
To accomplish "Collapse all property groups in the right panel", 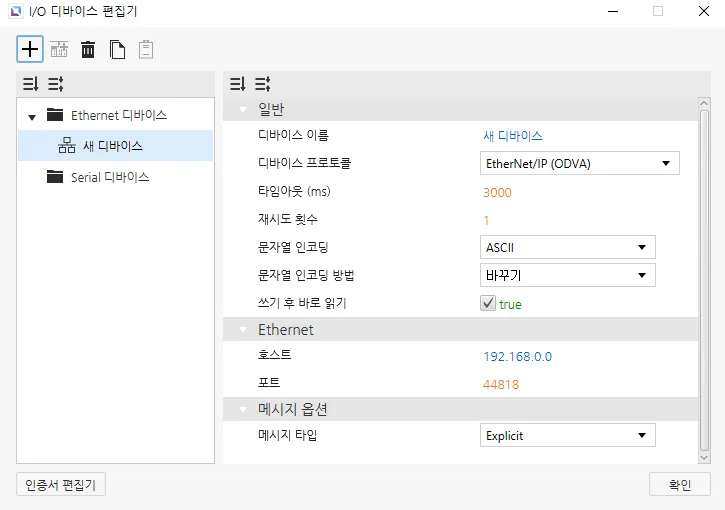I will click(x=262, y=84).
